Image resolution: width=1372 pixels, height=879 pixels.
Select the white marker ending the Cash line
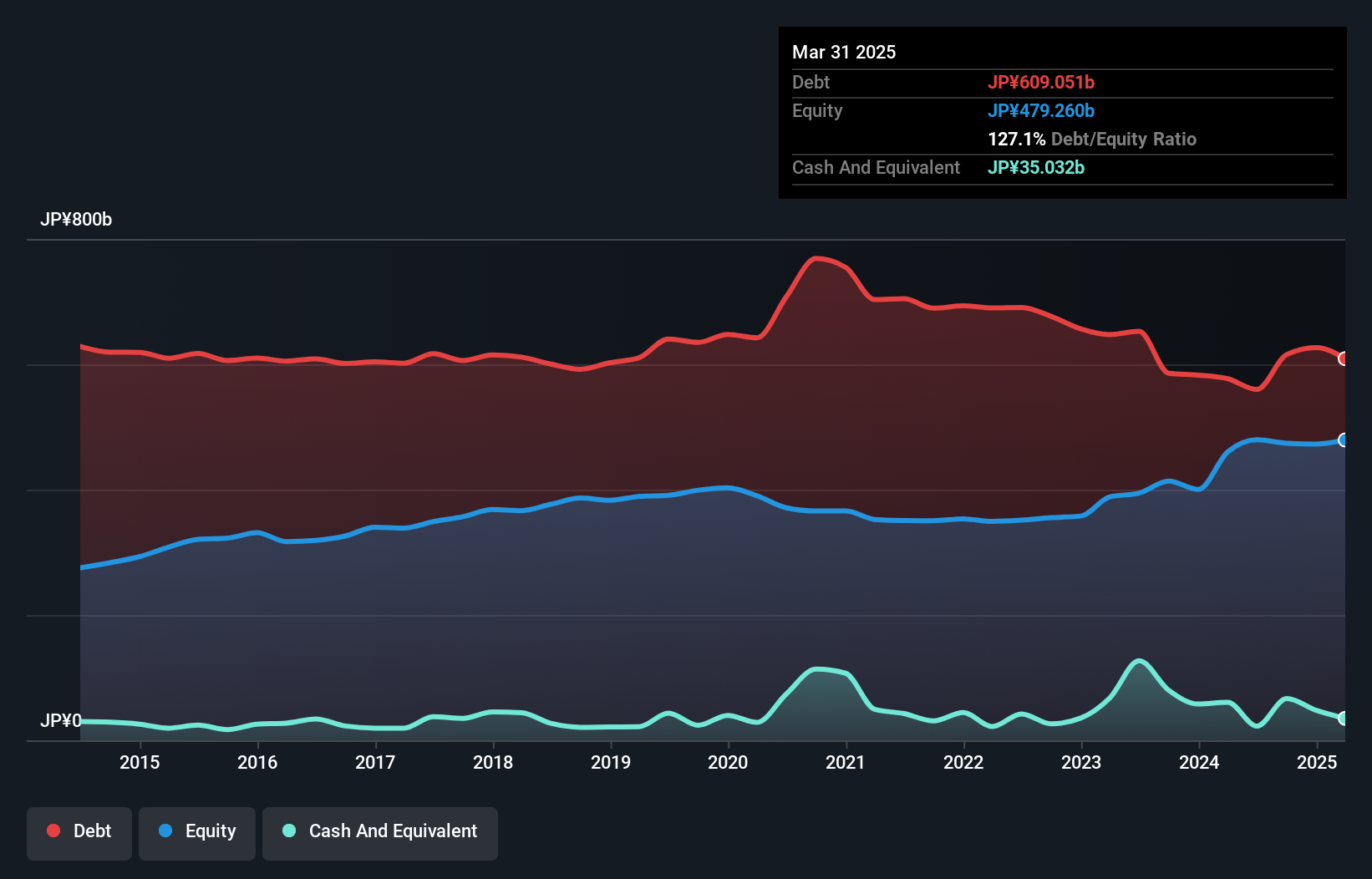click(x=1344, y=718)
